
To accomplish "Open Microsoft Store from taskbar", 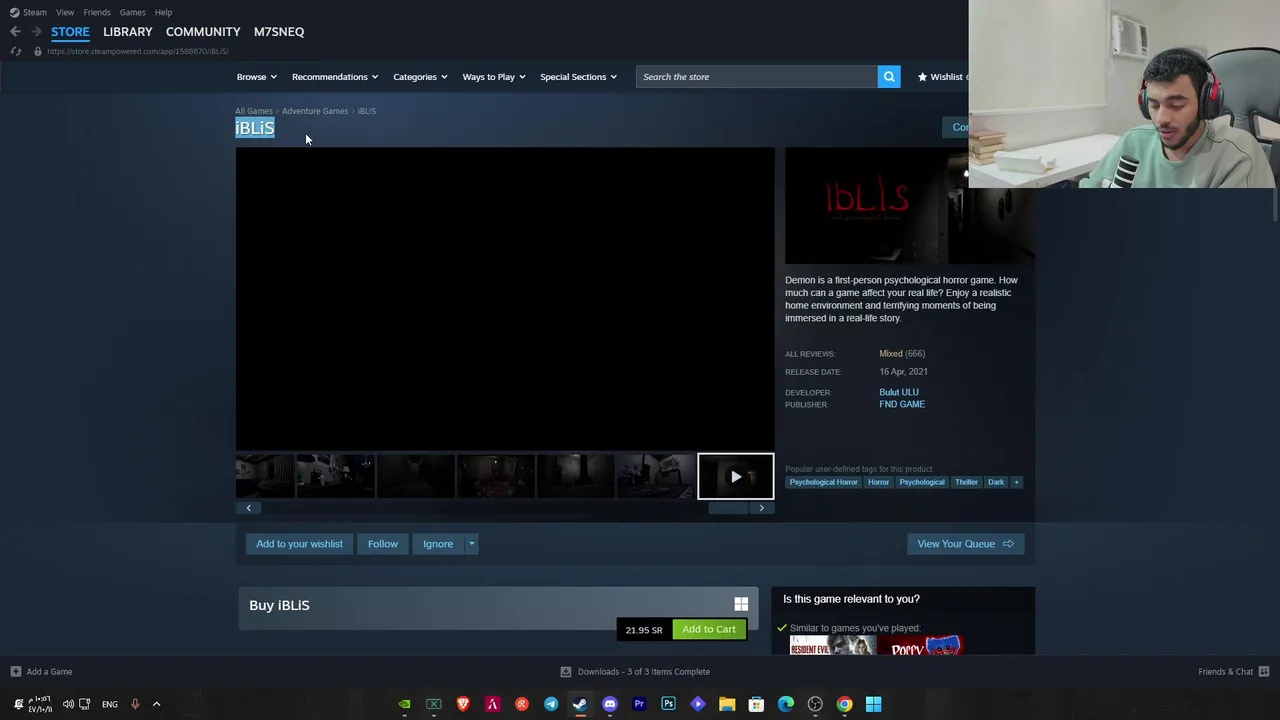I will [756, 704].
